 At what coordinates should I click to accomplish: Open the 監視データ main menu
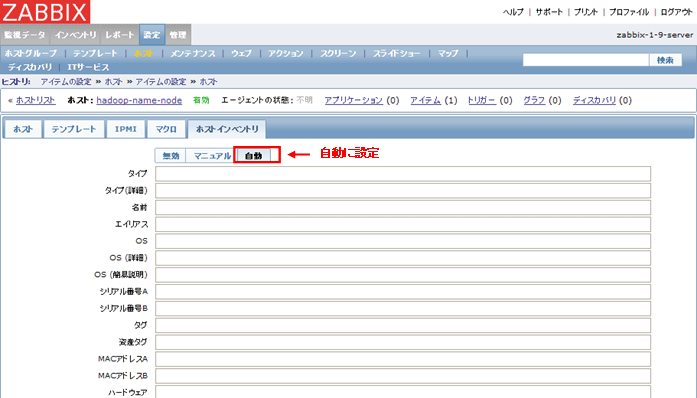(25, 35)
